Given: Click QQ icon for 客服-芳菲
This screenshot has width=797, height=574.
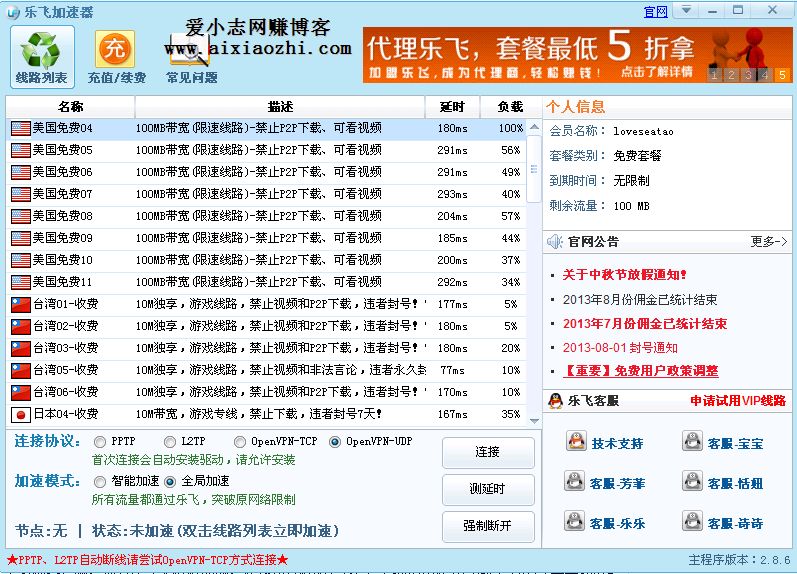Looking at the screenshot, I should [575, 481].
